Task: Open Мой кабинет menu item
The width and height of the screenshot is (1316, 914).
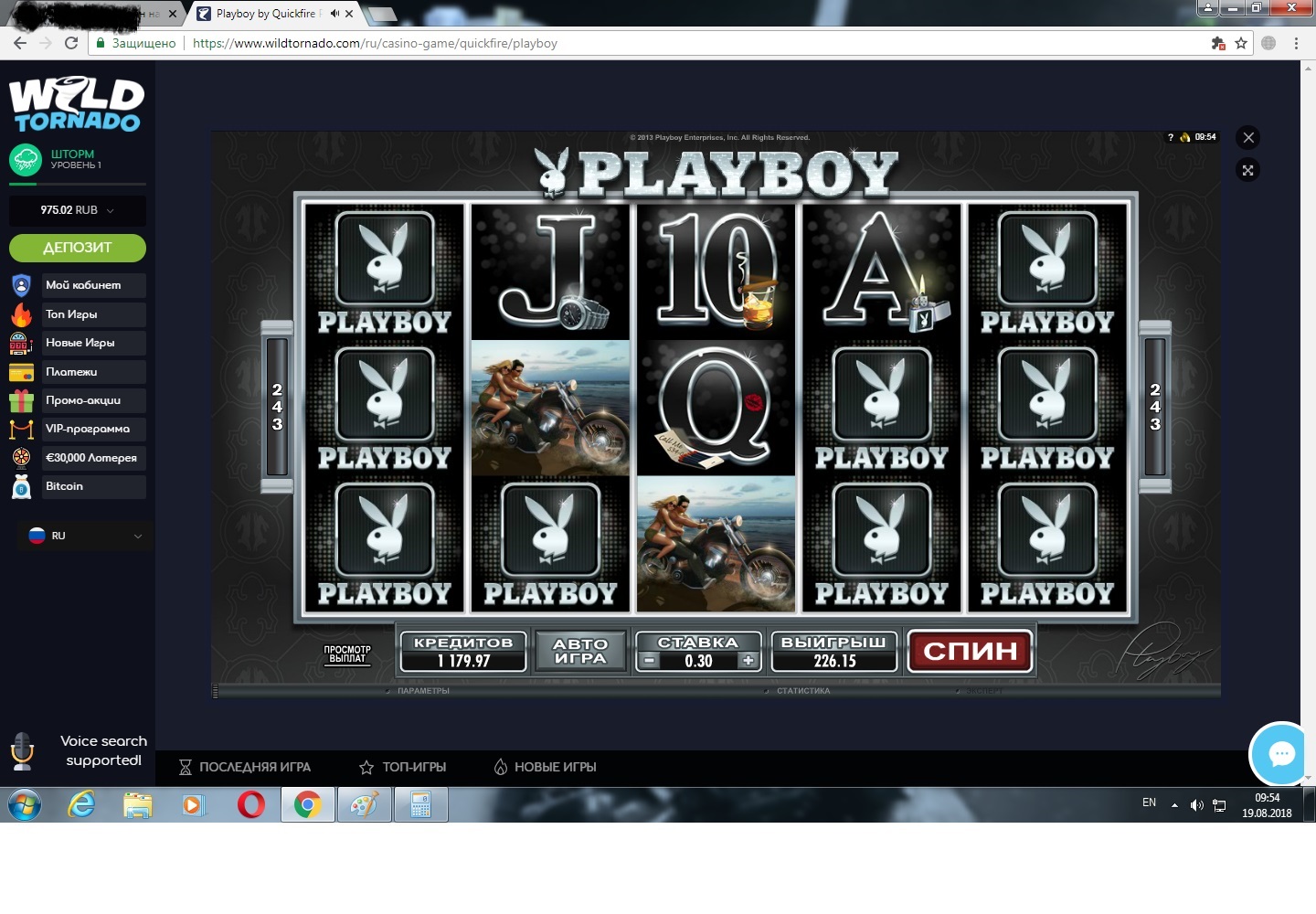Action: [93, 285]
